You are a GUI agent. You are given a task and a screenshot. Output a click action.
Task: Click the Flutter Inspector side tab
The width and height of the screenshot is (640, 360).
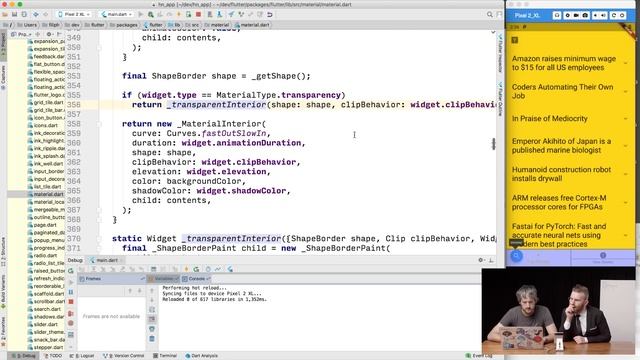coord(500,53)
